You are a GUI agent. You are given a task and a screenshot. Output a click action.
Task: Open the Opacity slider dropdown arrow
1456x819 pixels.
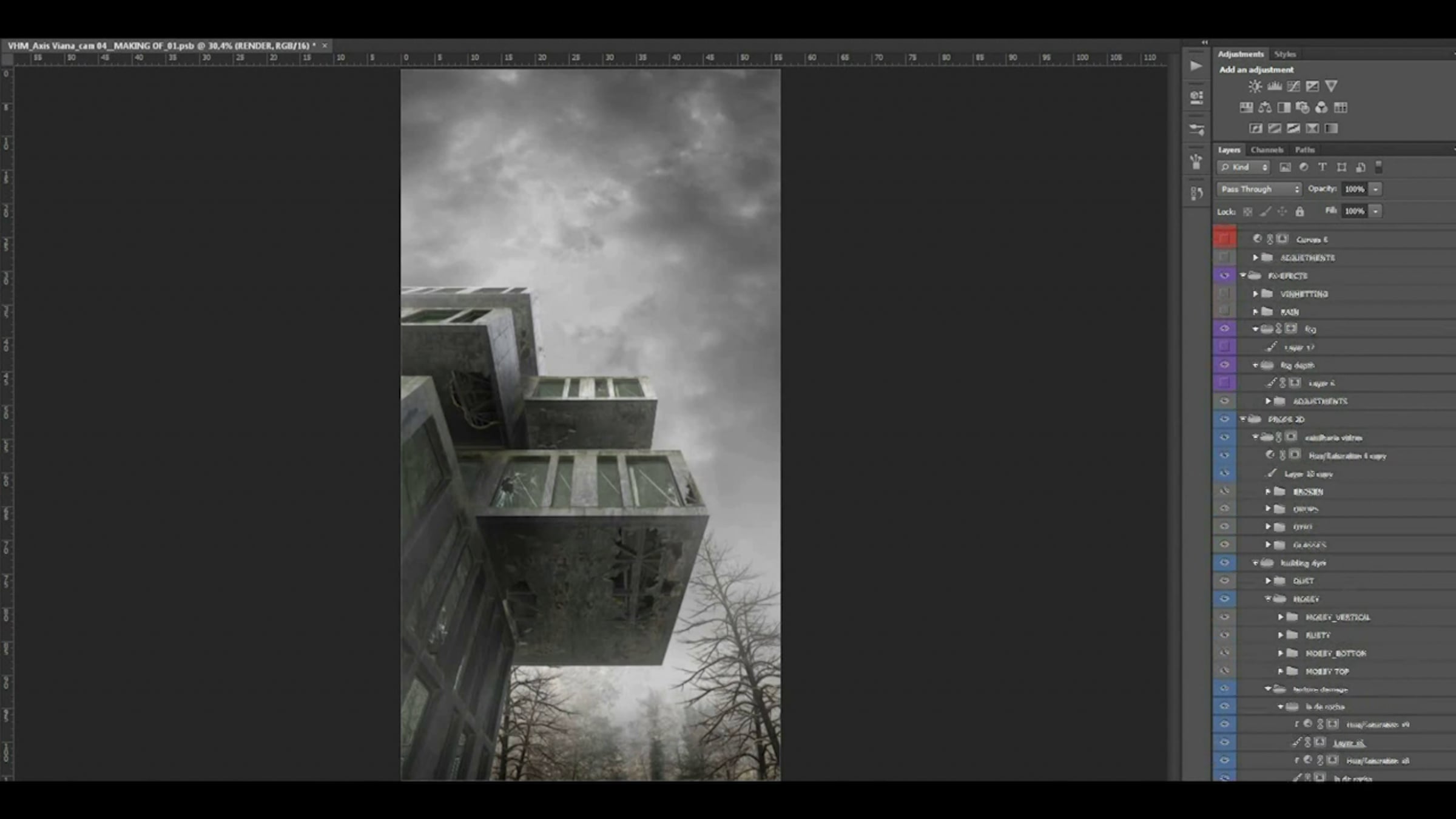[x=1376, y=189]
